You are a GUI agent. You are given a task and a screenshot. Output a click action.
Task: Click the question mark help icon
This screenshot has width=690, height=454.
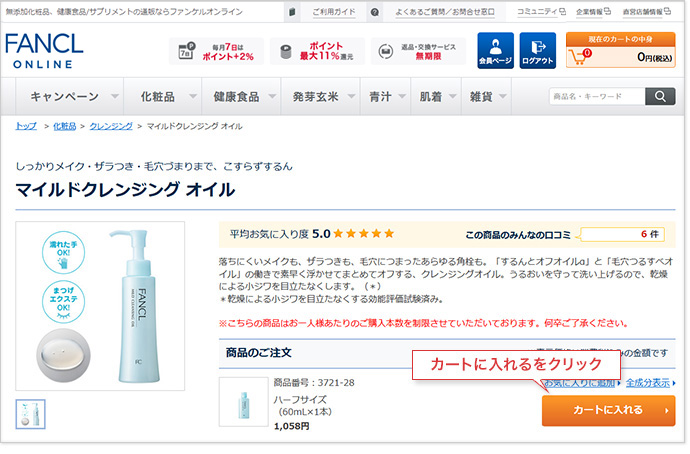(x=374, y=12)
